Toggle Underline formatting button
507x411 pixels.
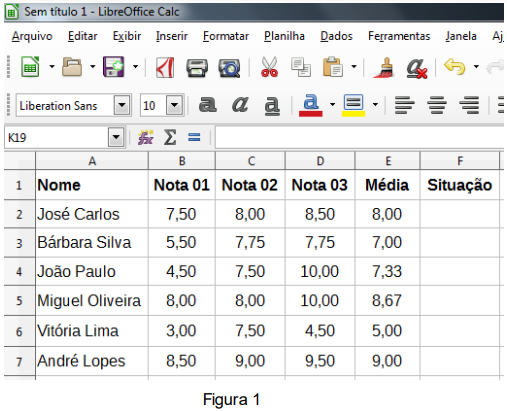[x=272, y=106]
